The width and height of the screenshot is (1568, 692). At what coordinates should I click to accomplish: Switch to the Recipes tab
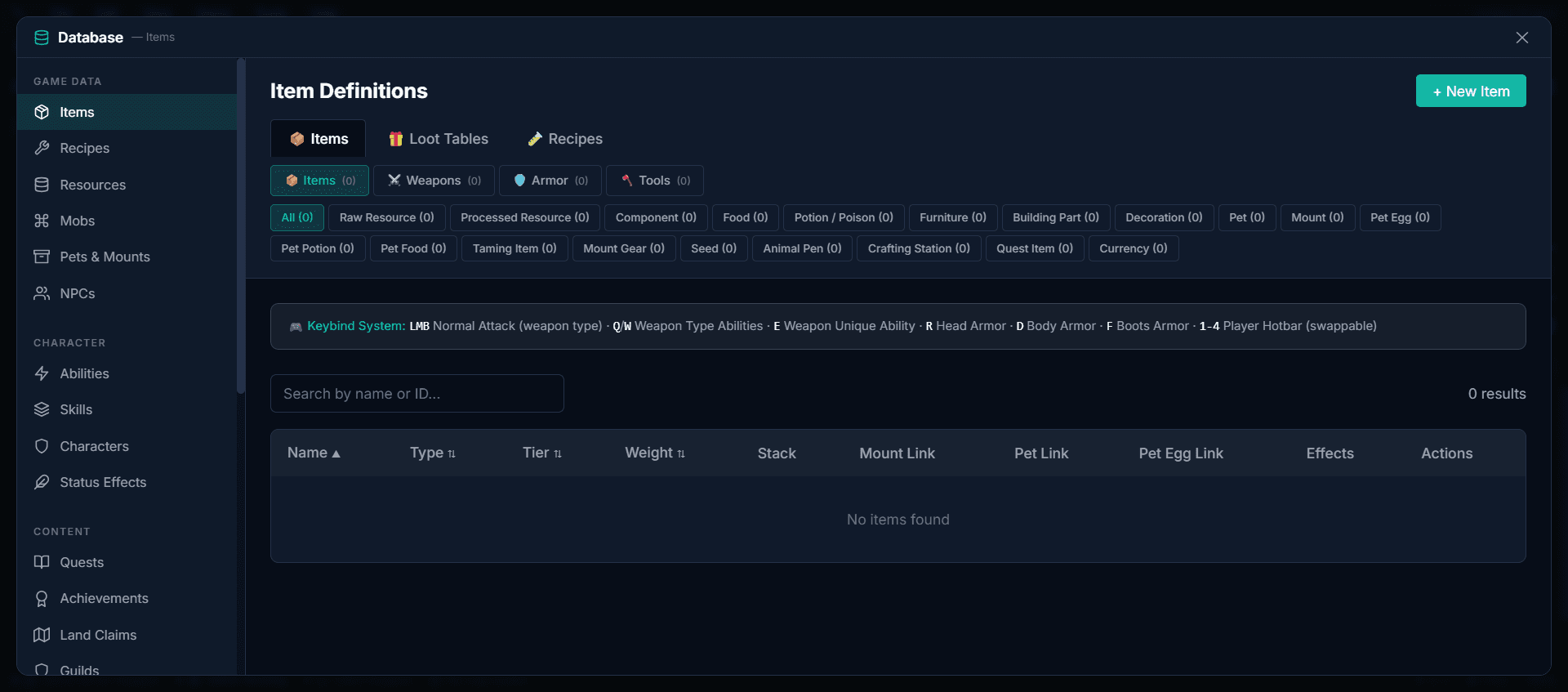click(565, 139)
